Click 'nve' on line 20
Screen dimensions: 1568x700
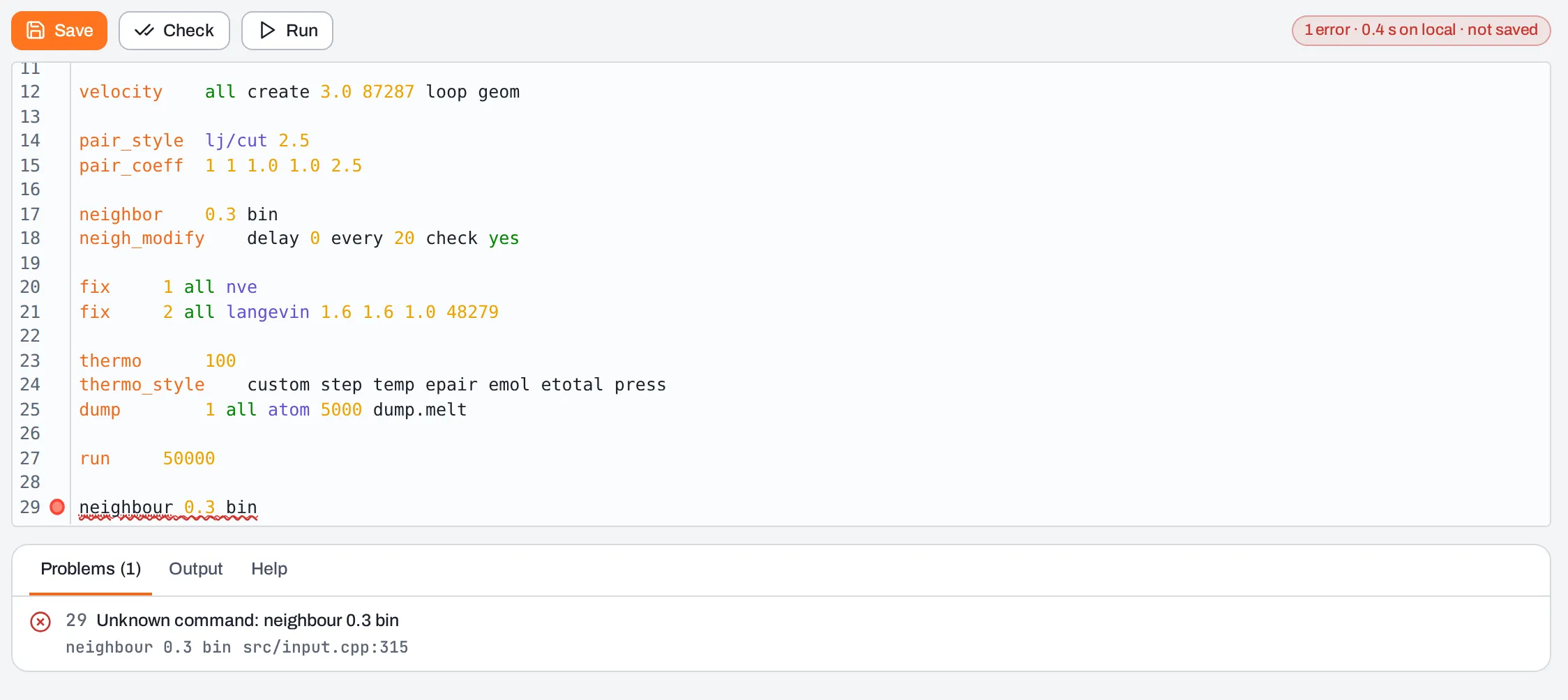click(241, 287)
